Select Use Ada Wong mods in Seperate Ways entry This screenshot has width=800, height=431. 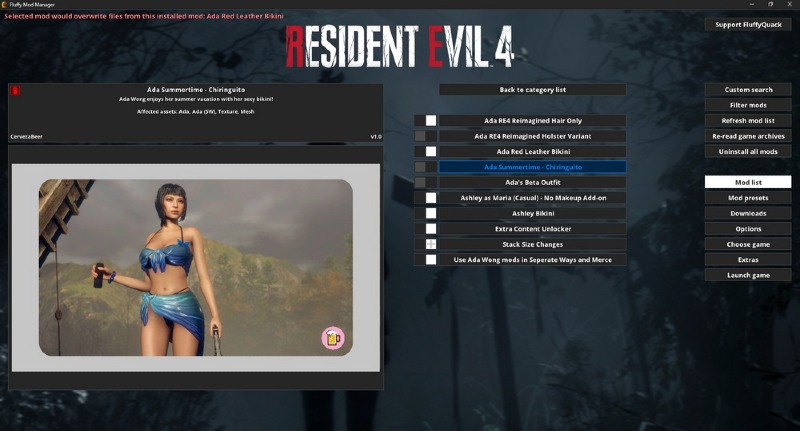coord(533,260)
